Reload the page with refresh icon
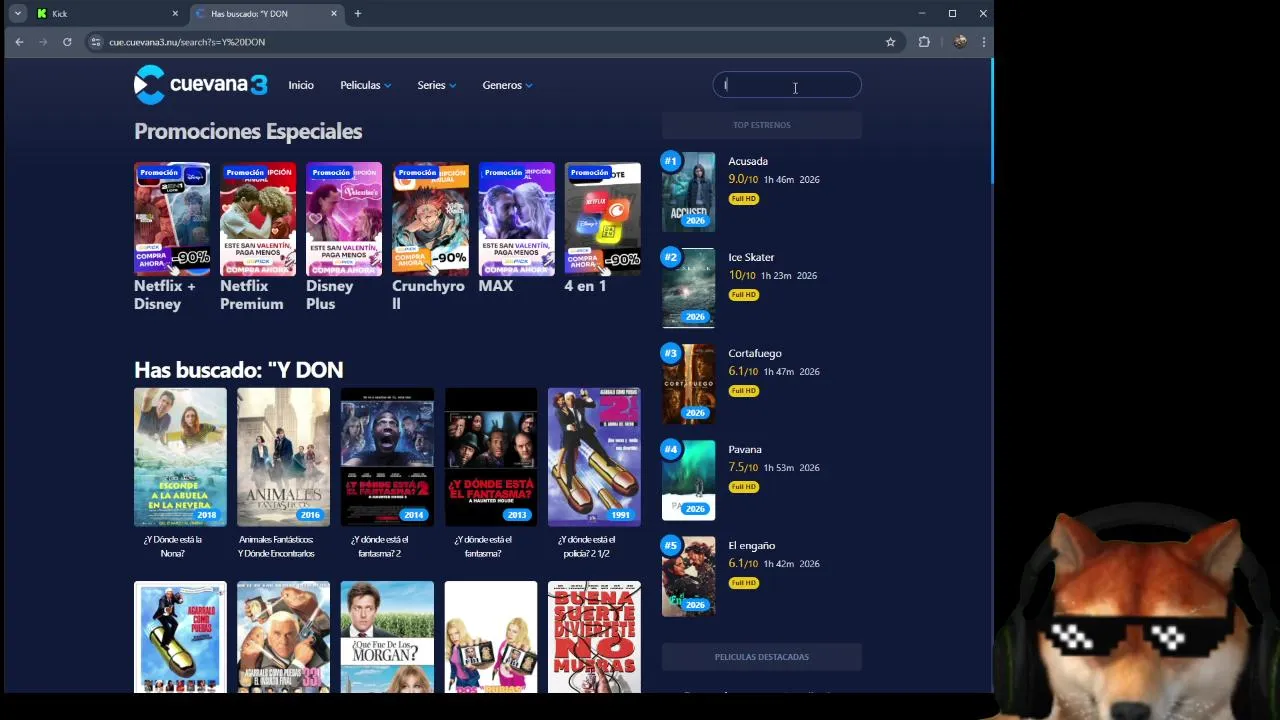This screenshot has height=720, width=1280. click(67, 42)
